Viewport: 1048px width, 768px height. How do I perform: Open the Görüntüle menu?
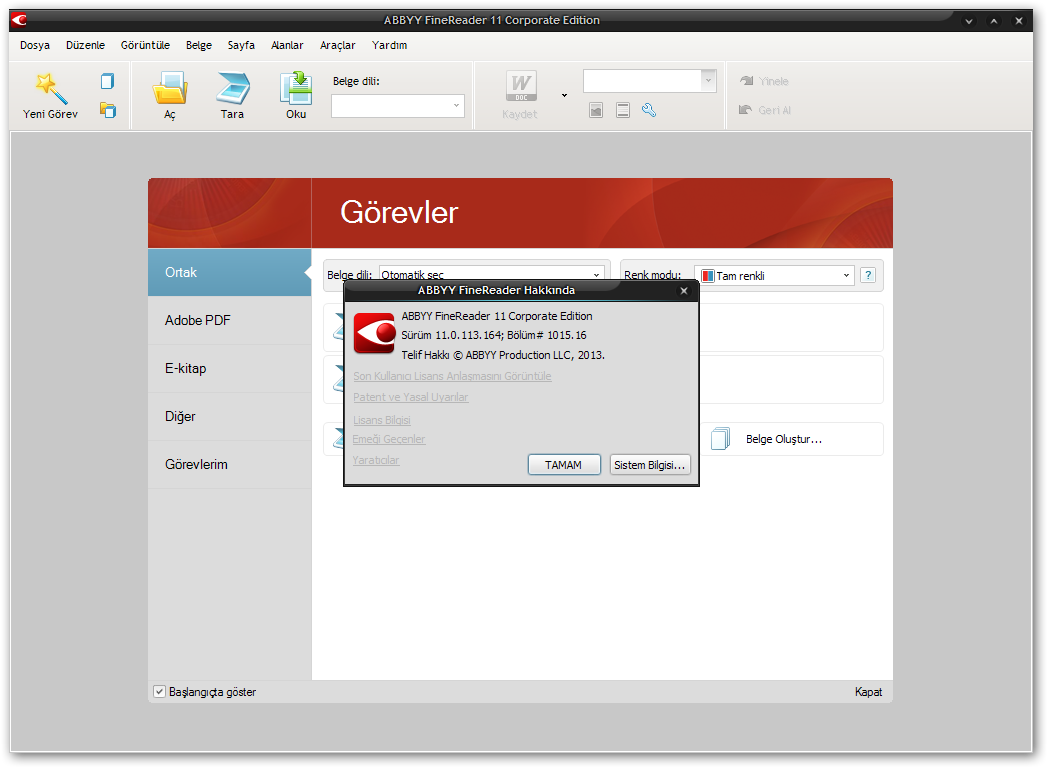click(145, 45)
